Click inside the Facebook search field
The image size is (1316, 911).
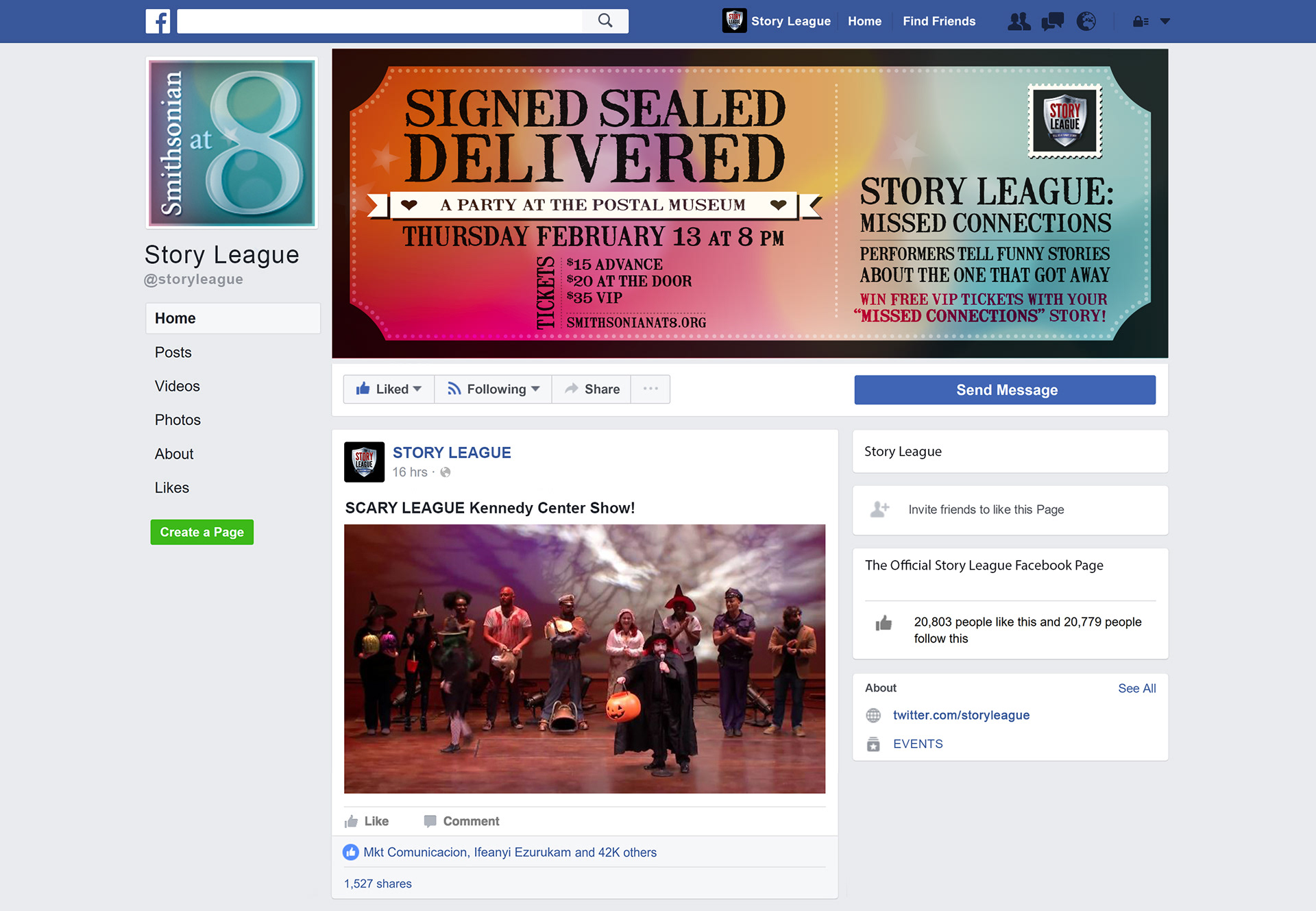[380, 21]
